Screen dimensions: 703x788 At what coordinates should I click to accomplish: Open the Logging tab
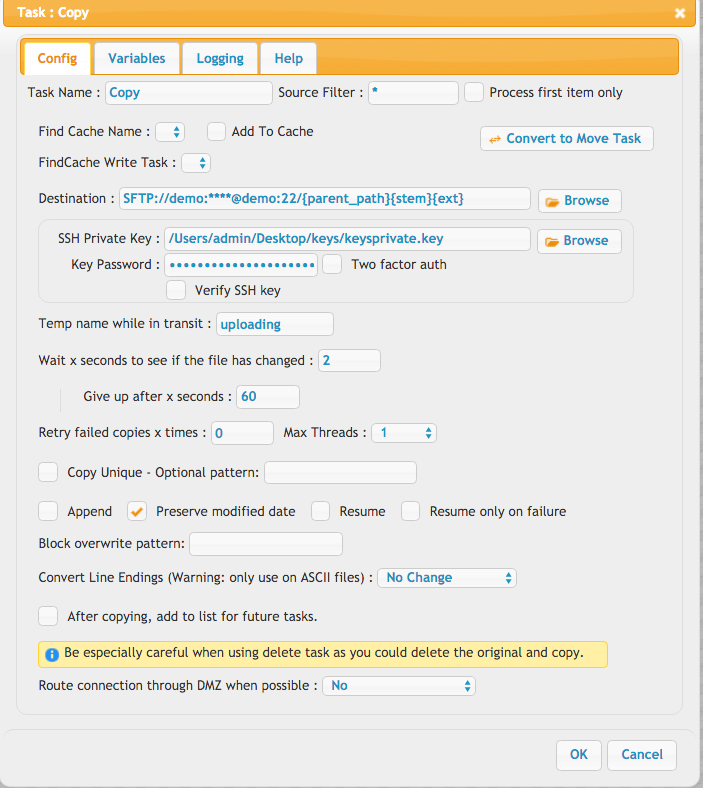220,58
